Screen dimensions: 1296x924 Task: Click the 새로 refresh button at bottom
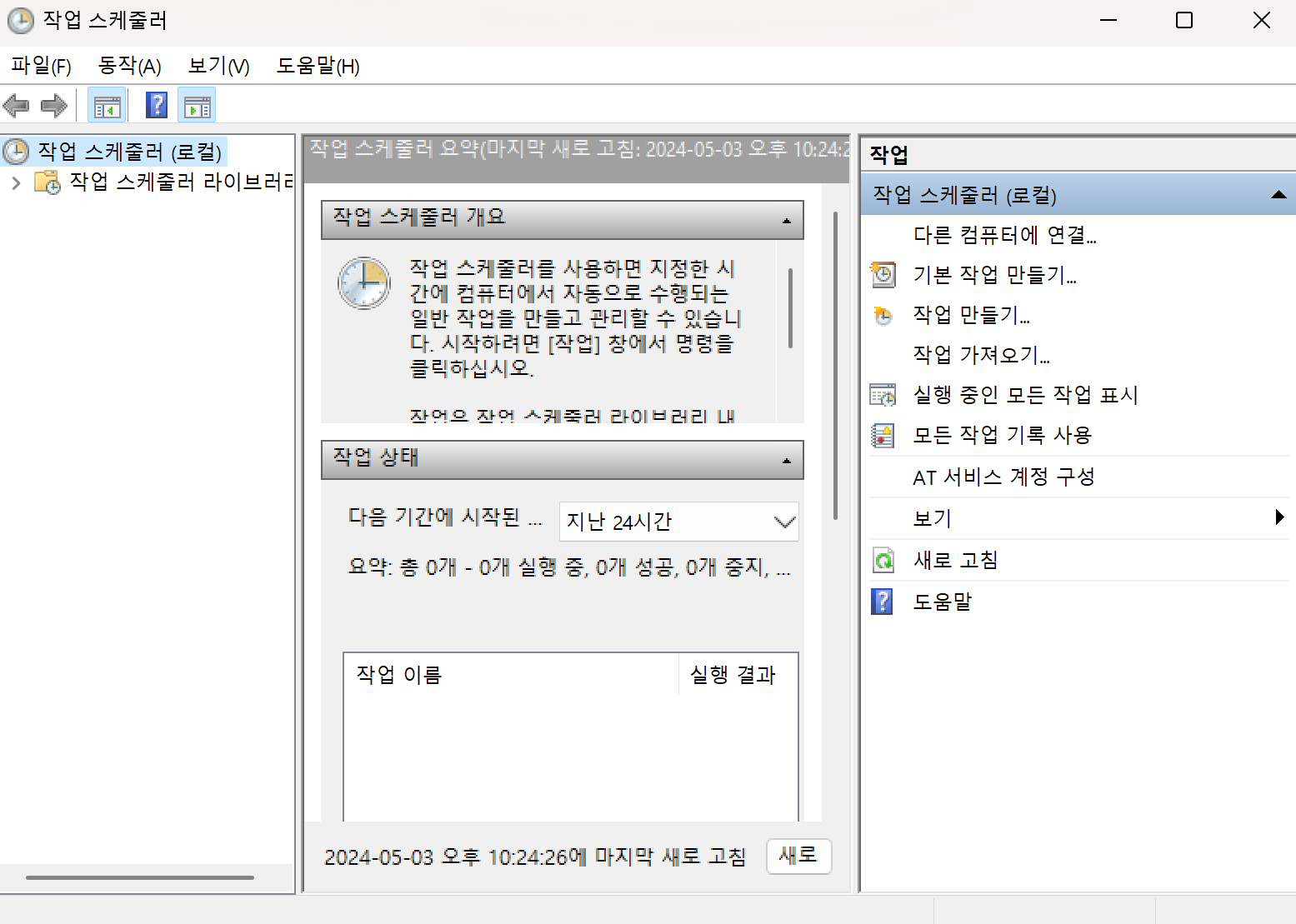pos(798,856)
